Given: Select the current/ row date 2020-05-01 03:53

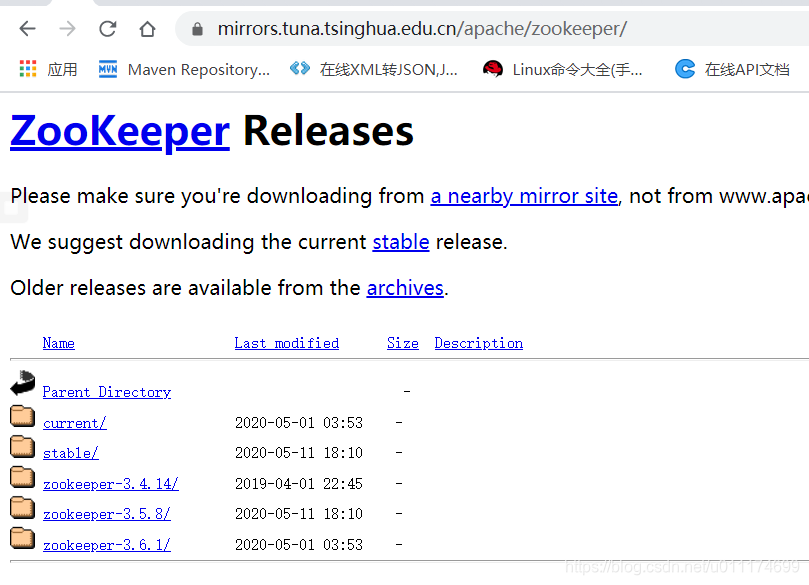Looking at the screenshot, I should [x=299, y=423].
